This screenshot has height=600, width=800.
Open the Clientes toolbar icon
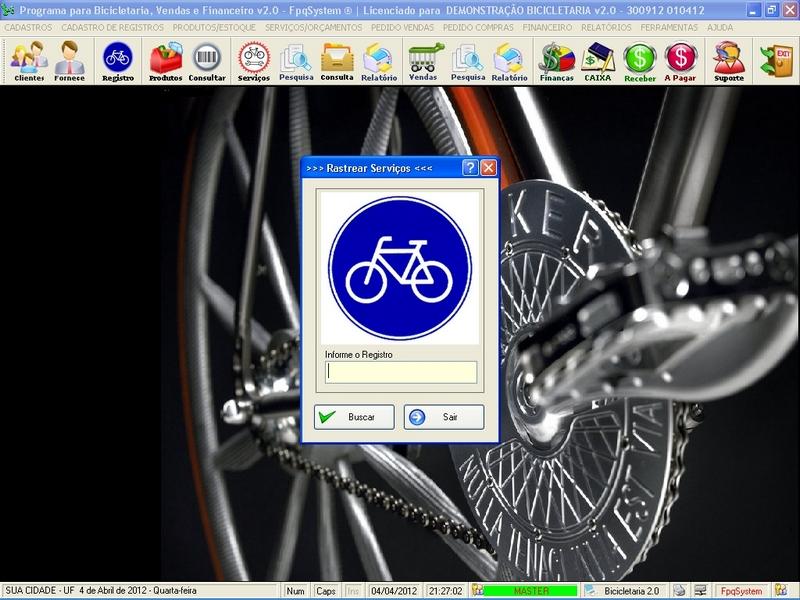pyautogui.click(x=29, y=61)
